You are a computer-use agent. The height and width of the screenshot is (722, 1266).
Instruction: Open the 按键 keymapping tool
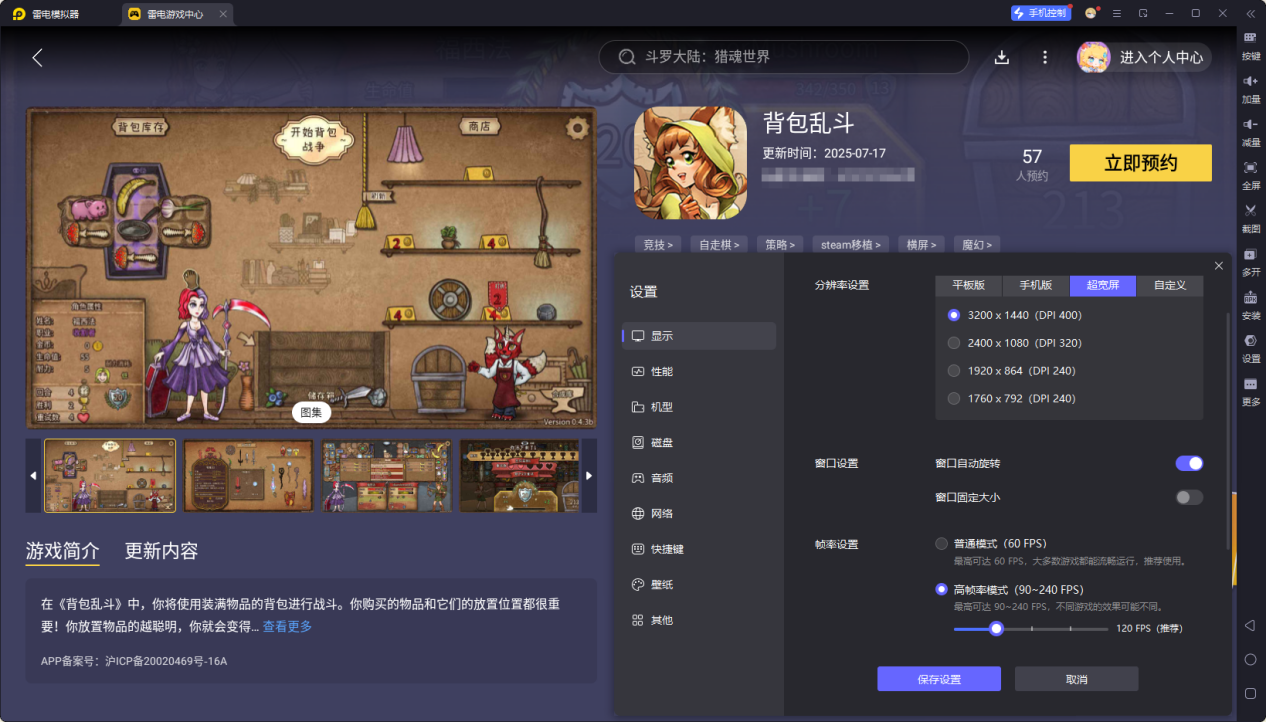click(1250, 45)
